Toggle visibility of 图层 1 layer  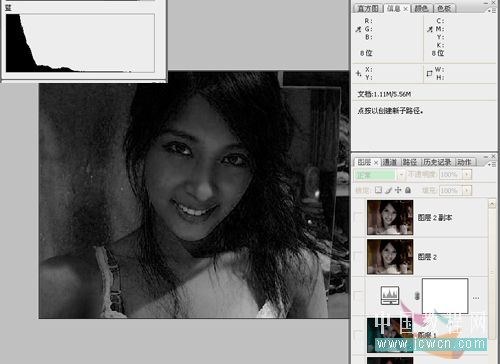(359, 335)
